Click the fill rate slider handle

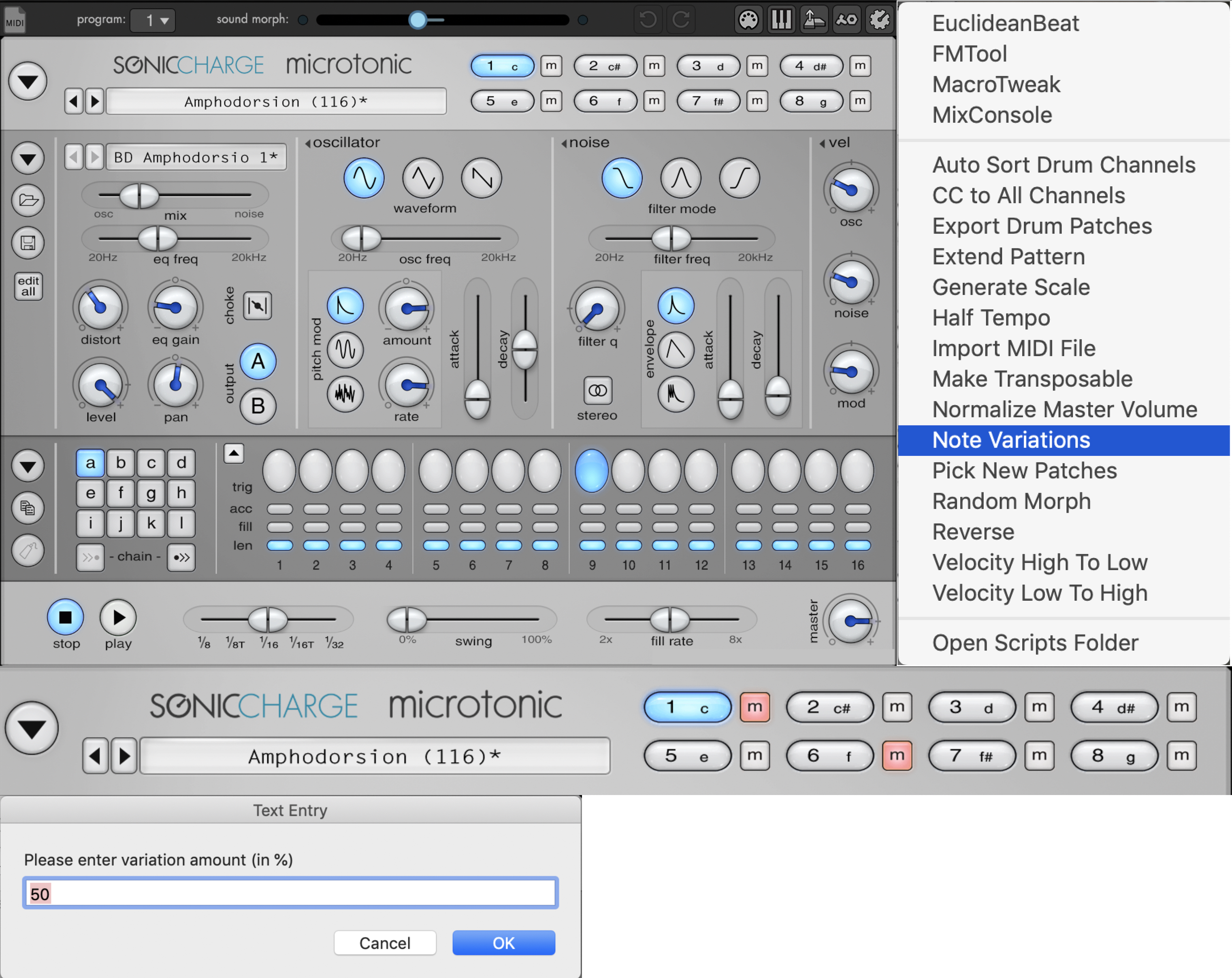coord(670,619)
